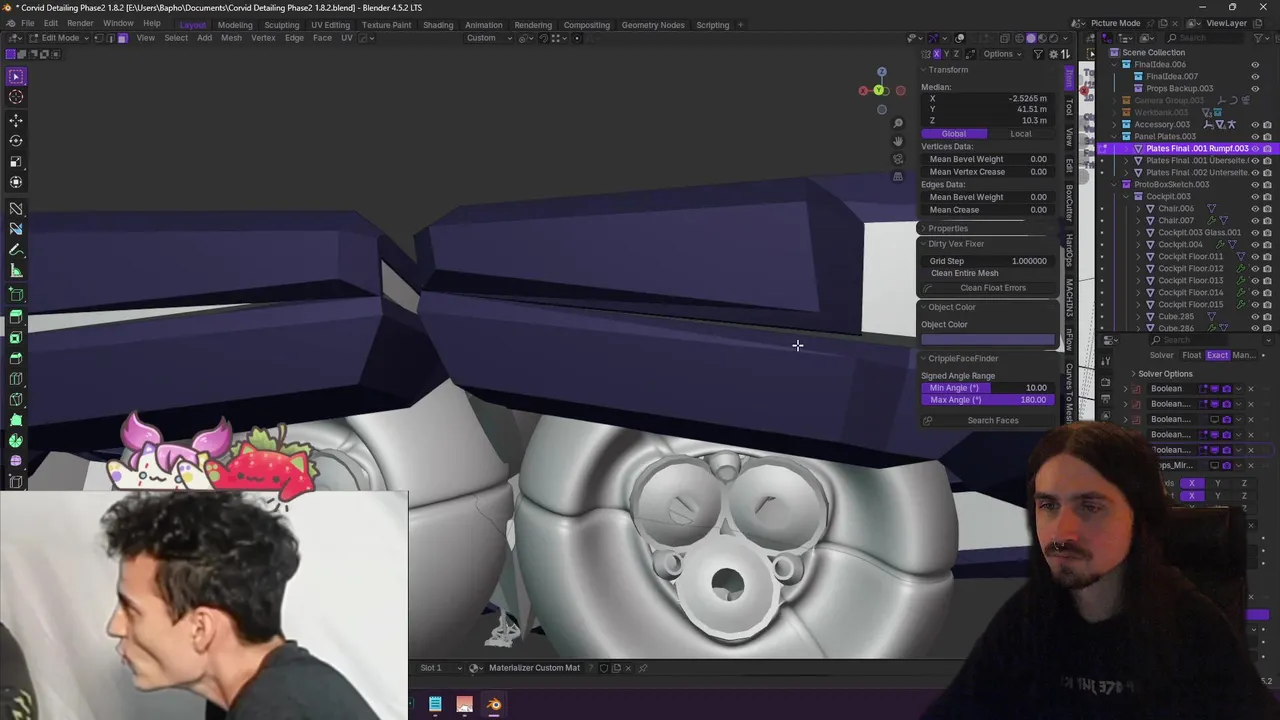The width and height of the screenshot is (1280, 720).
Task: Adjust the Min Angle slider
Action: coord(987,388)
